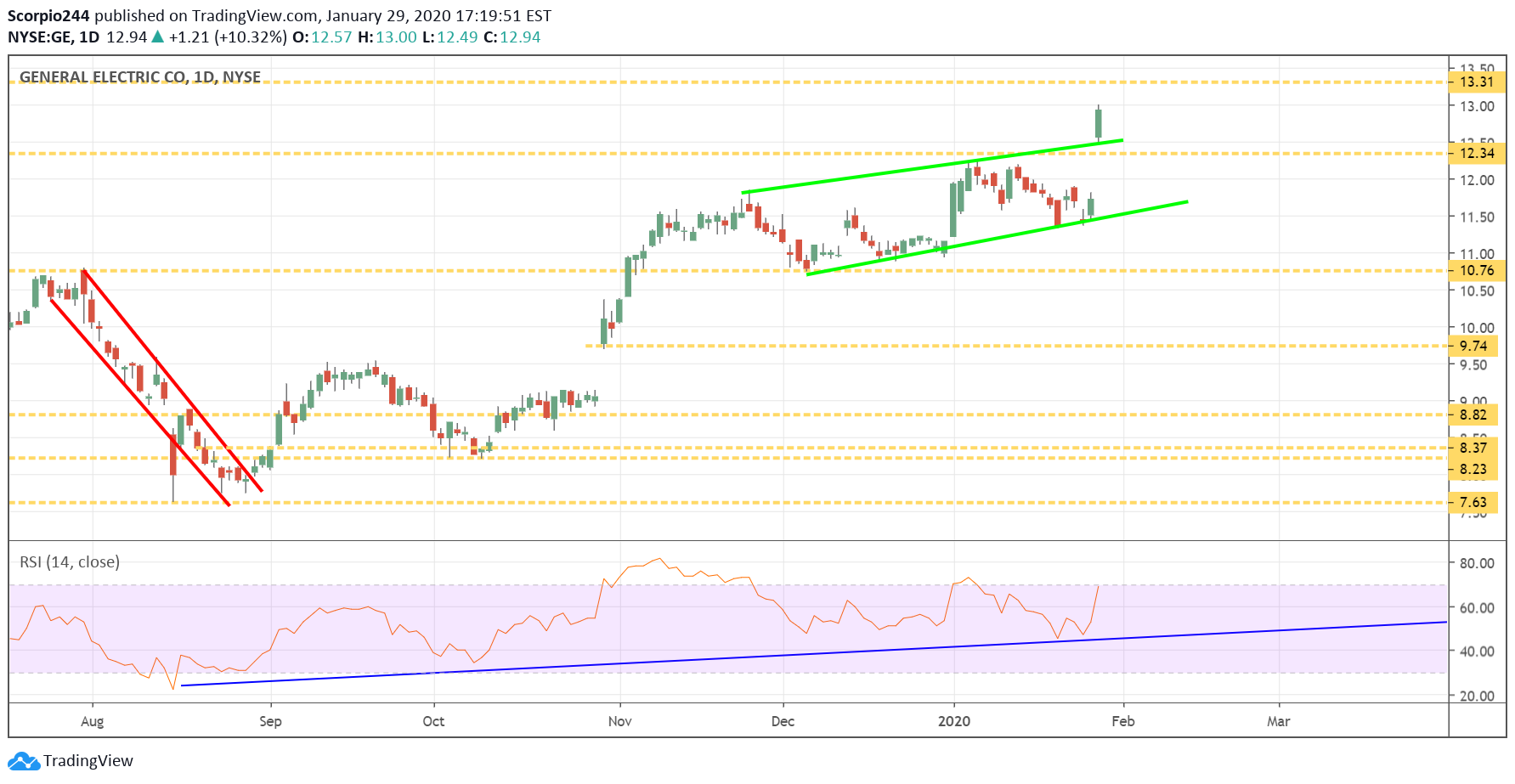
Task: Click the 12.00 price scale value
Action: point(1477,181)
